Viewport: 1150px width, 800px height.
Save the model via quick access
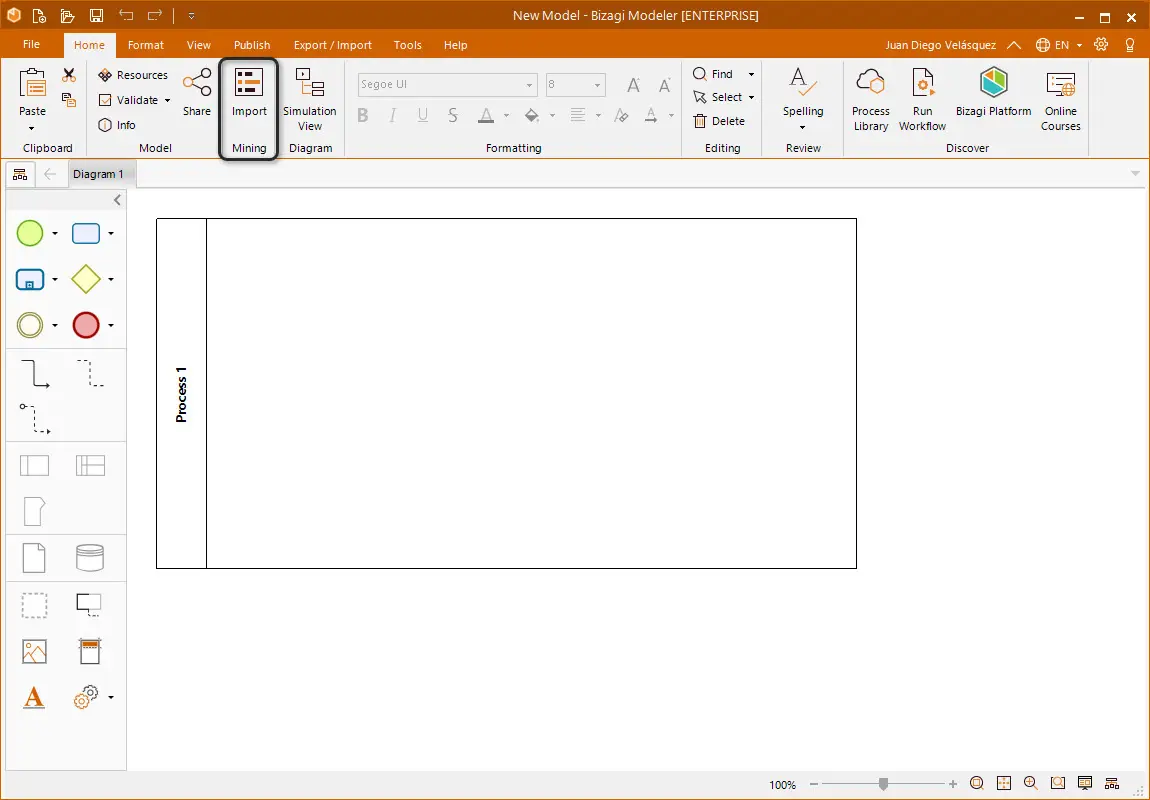pyautogui.click(x=96, y=15)
